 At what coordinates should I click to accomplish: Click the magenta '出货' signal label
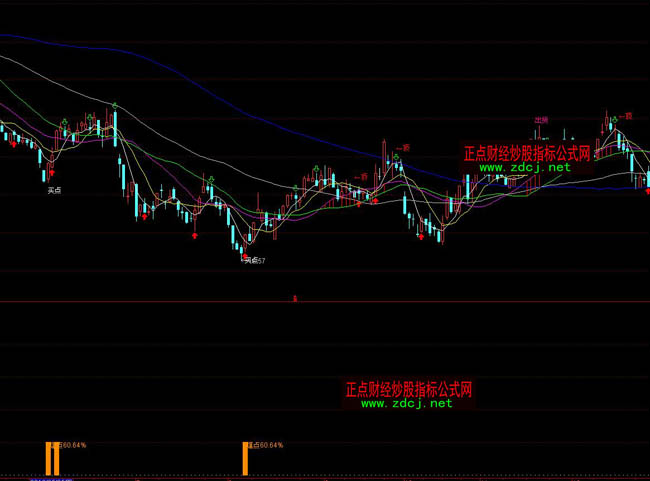(541, 119)
